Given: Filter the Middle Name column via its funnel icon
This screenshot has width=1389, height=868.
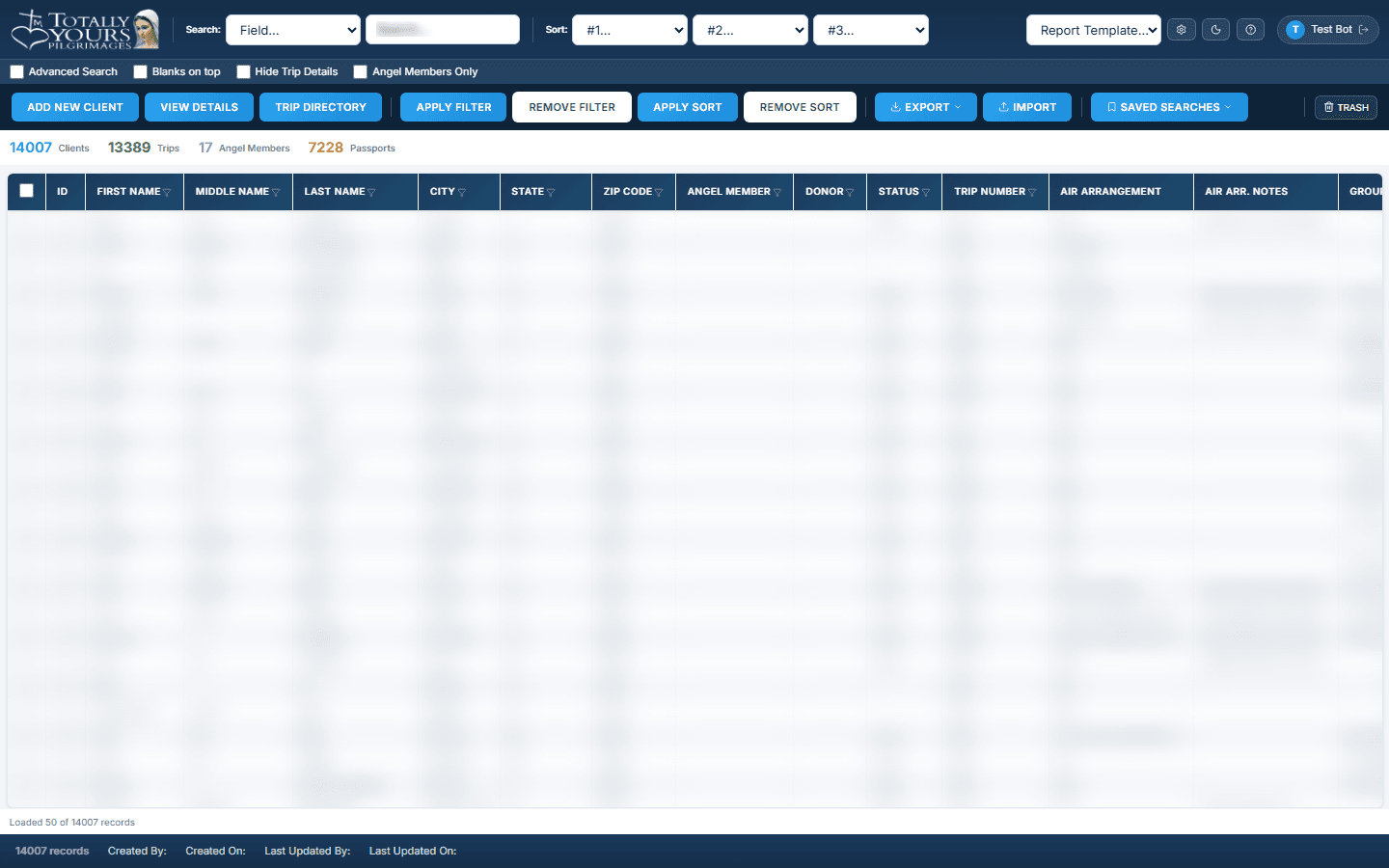Looking at the screenshot, I should pyautogui.click(x=276, y=192).
